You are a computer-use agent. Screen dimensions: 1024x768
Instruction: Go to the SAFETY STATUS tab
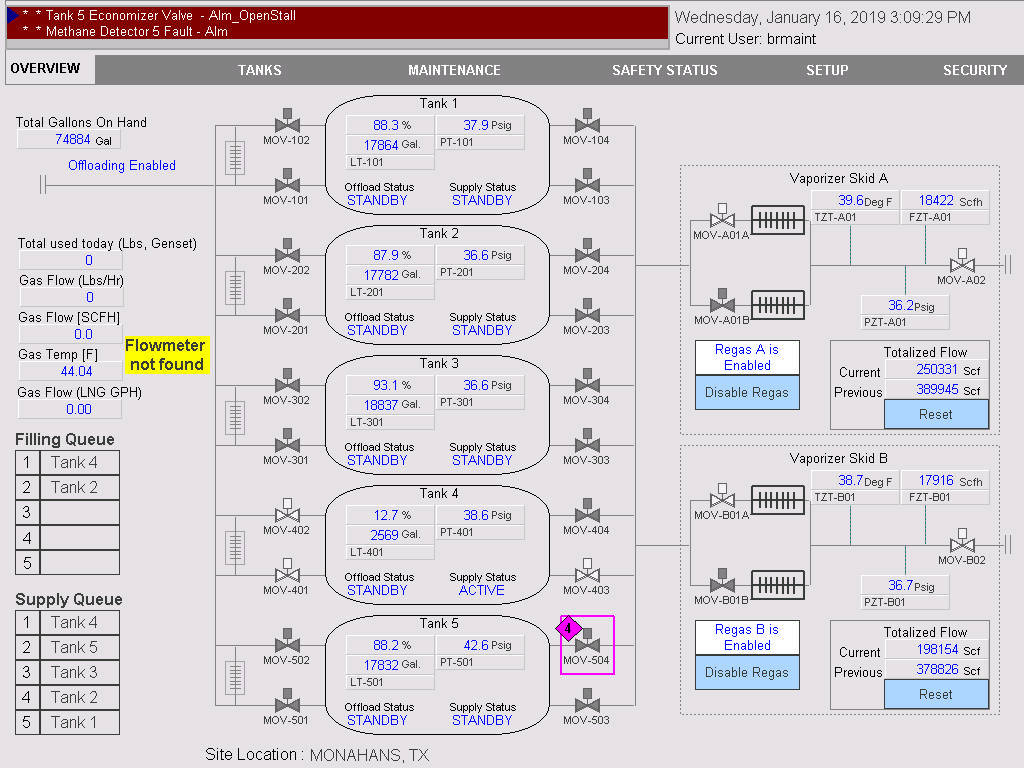(664, 70)
